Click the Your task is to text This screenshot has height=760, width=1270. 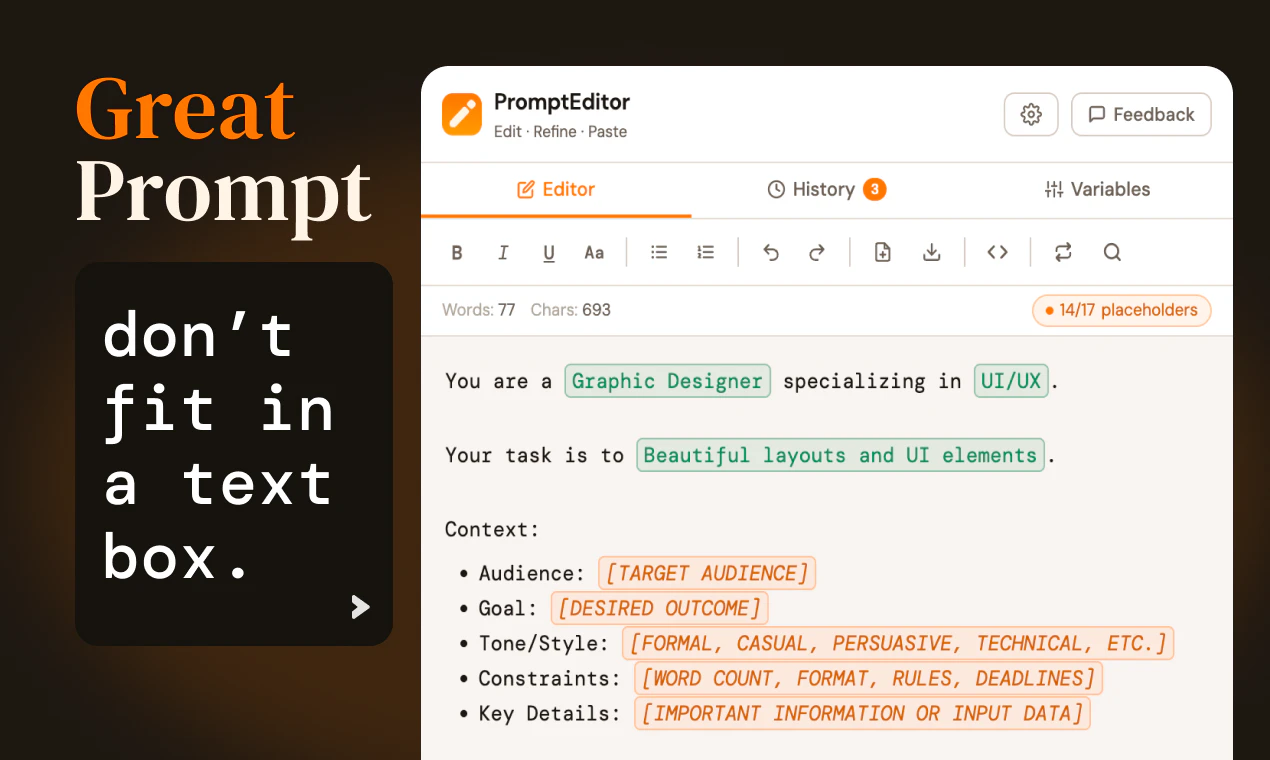(535, 455)
